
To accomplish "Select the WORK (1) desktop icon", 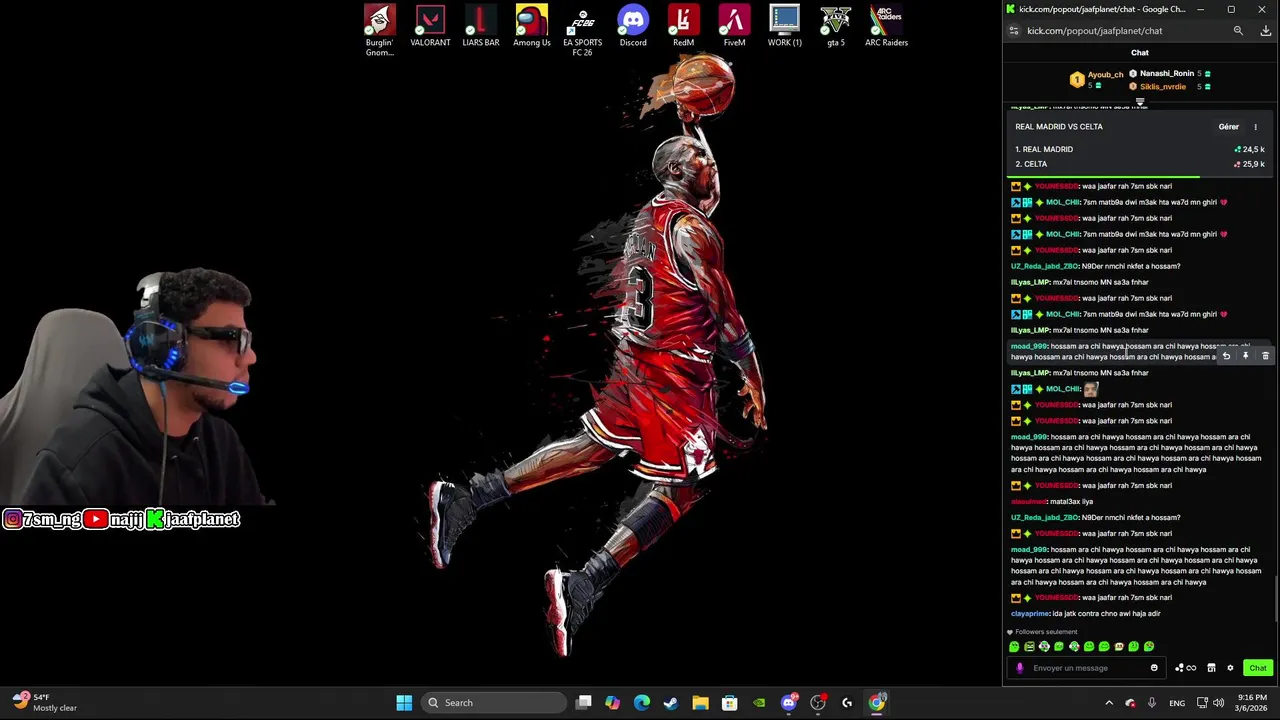I will pos(784,26).
